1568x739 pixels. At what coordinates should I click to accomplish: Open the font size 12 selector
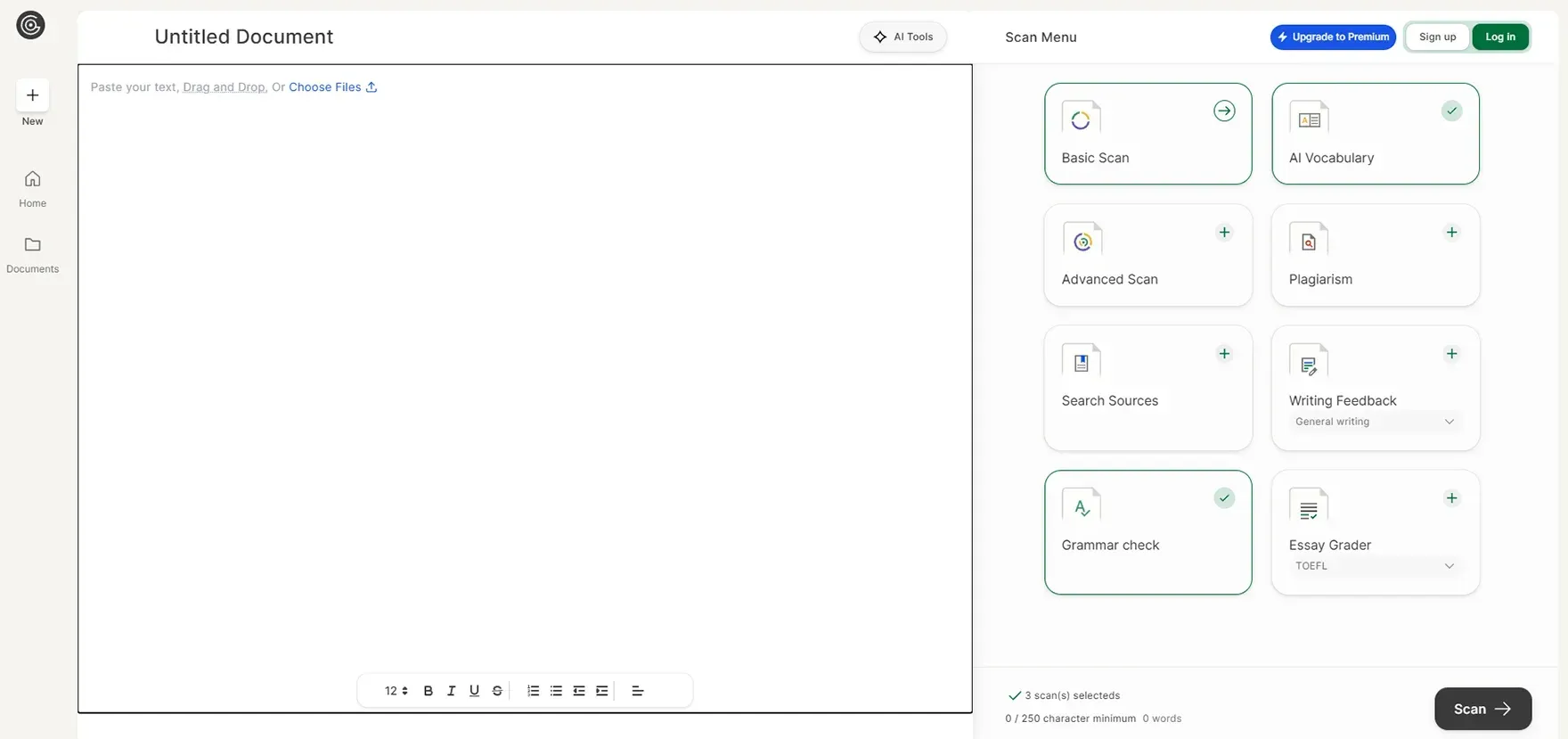tap(396, 691)
